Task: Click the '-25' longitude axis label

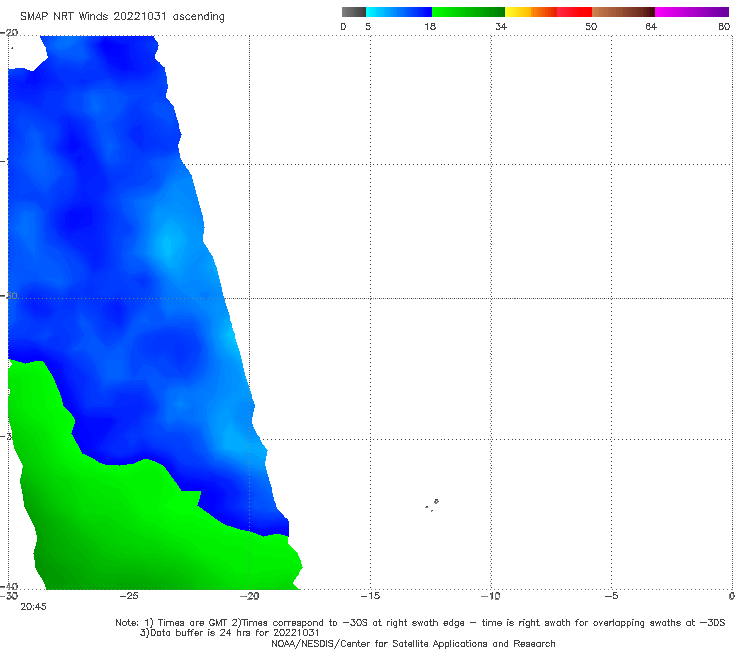Action: tap(129, 596)
